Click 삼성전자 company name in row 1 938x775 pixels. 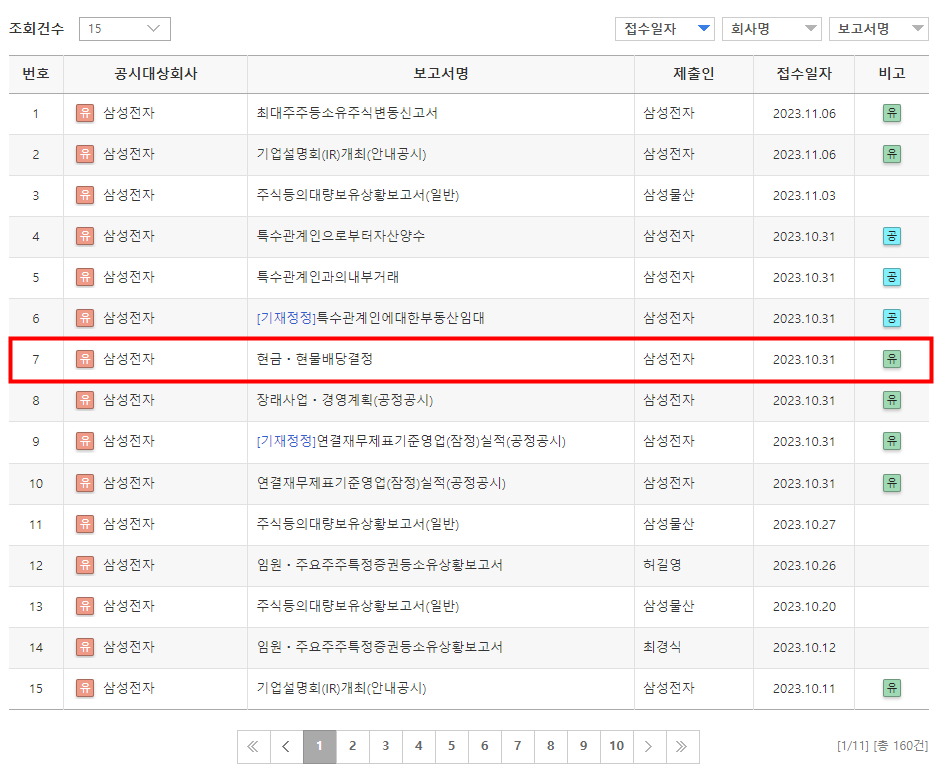[x=129, y=113]
